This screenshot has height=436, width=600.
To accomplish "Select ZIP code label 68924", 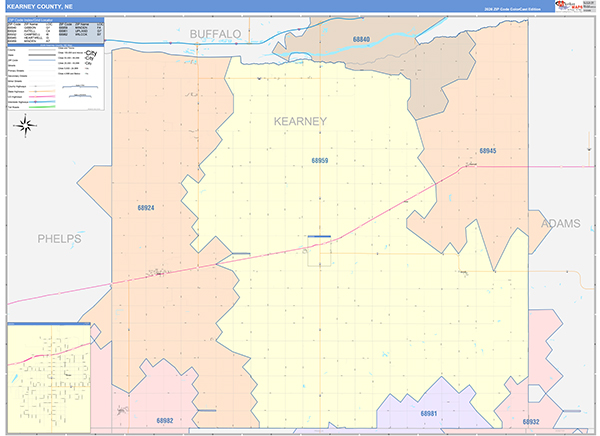I will click(146, 208).
